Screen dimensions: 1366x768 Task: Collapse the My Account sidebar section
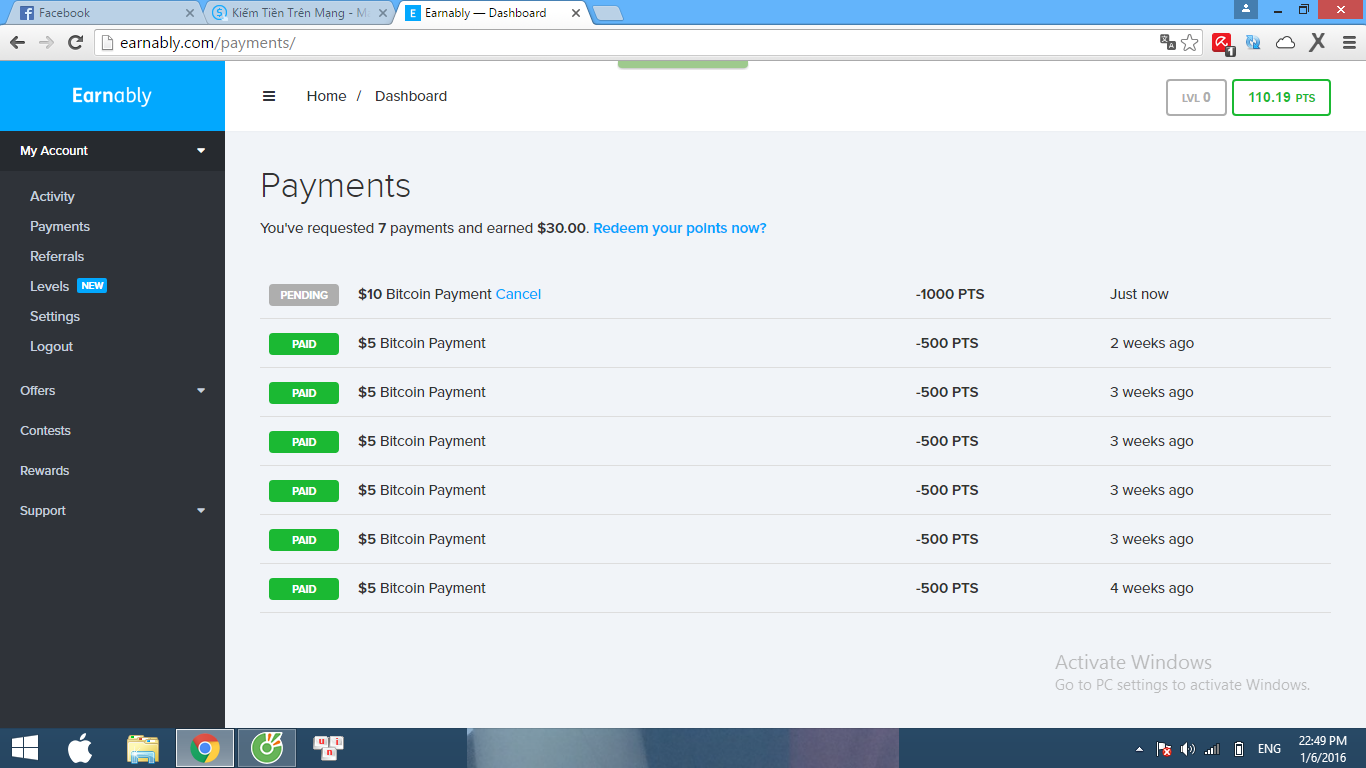click(x=112, y=150)
